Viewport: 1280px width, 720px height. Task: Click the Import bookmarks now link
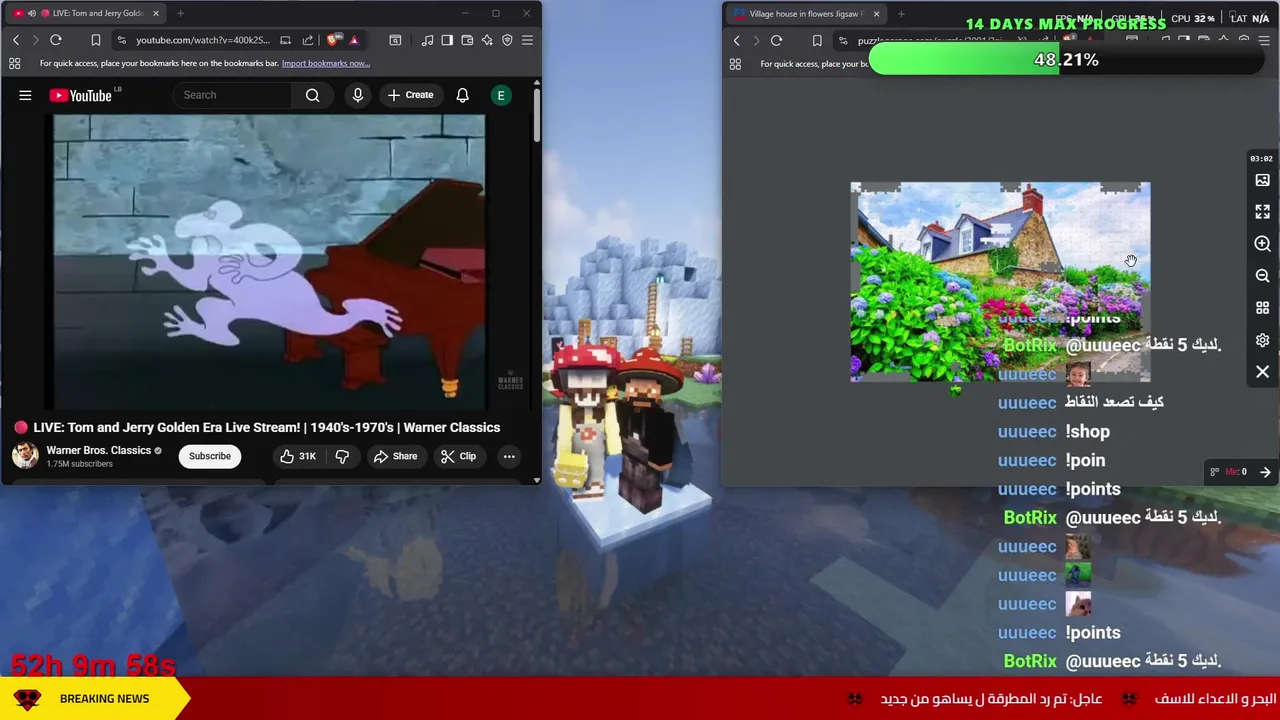(x=326, y=63)
